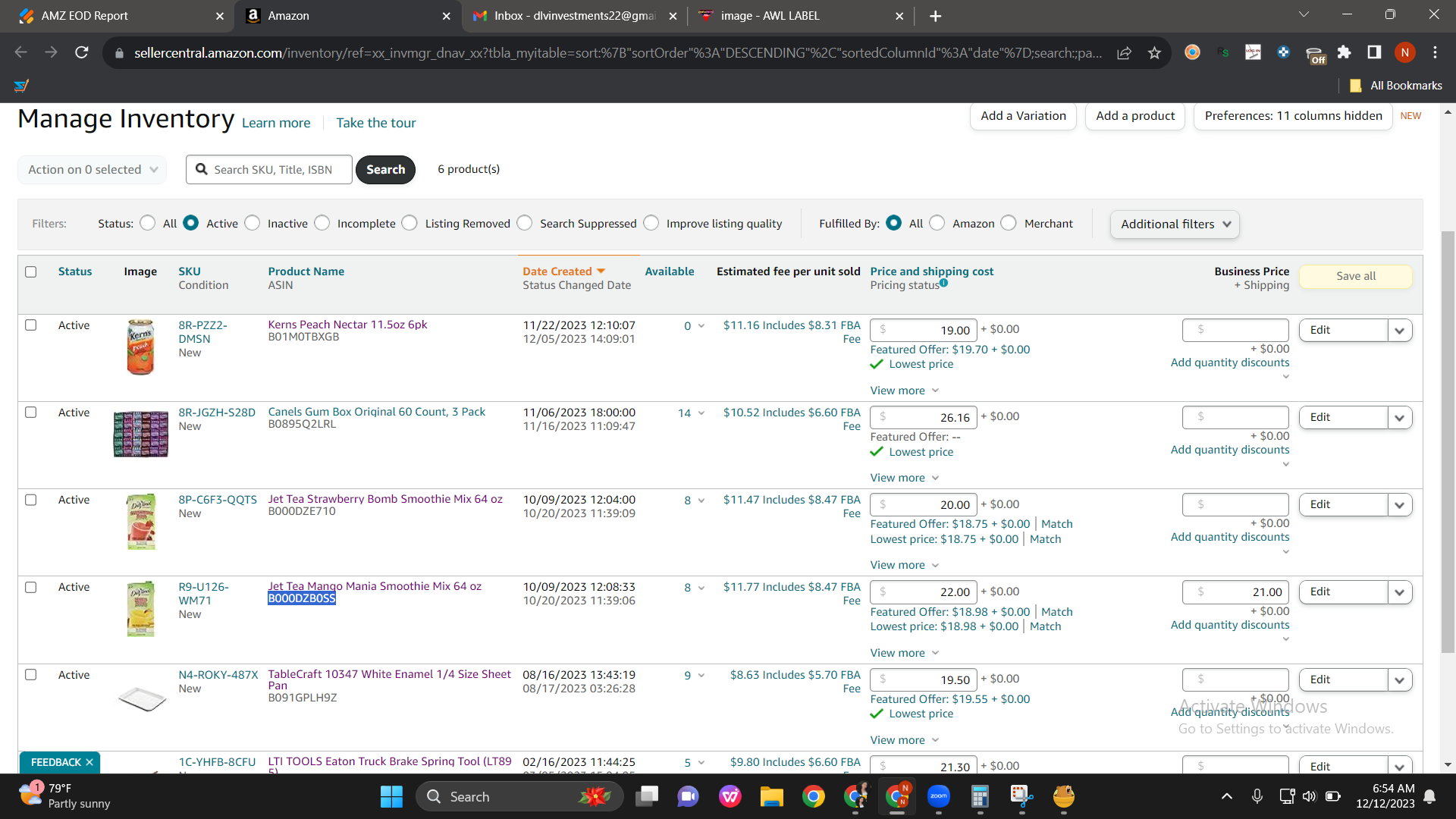
Task: Show hidden system tray icons
Action: click(1227, 796)
